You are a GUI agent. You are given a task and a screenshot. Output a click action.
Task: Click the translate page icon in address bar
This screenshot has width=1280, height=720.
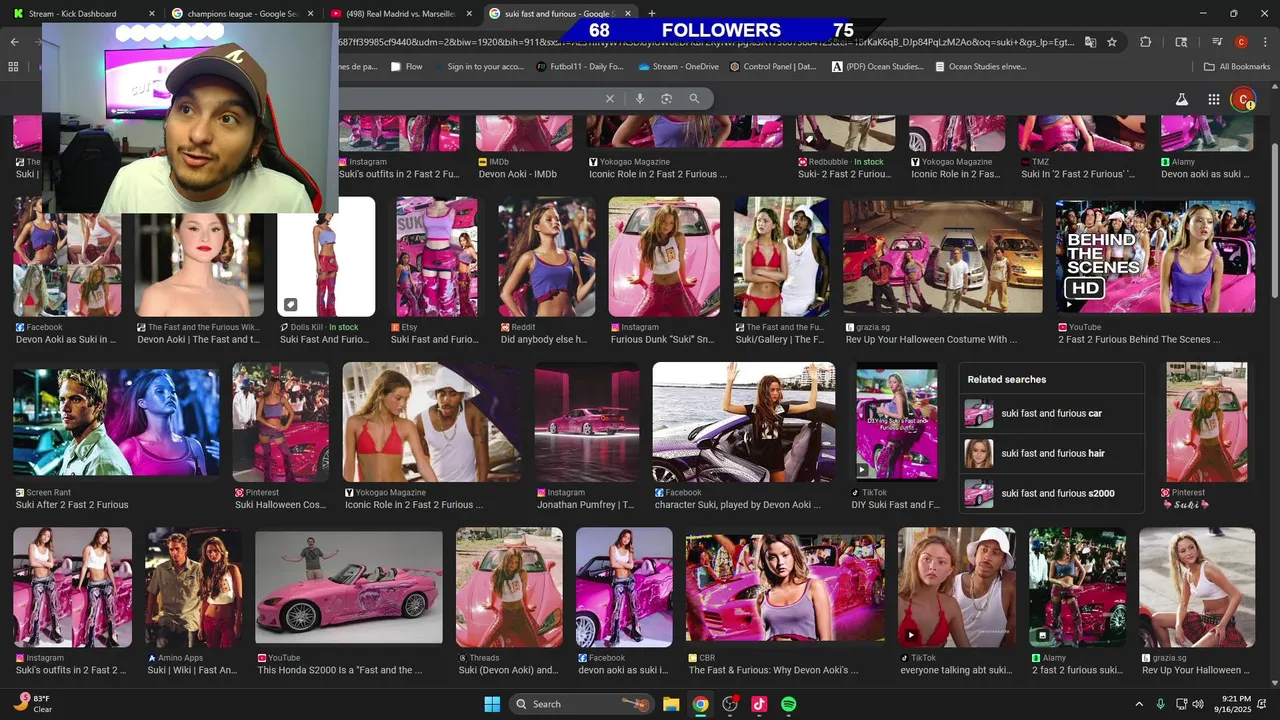point(1090,42)
